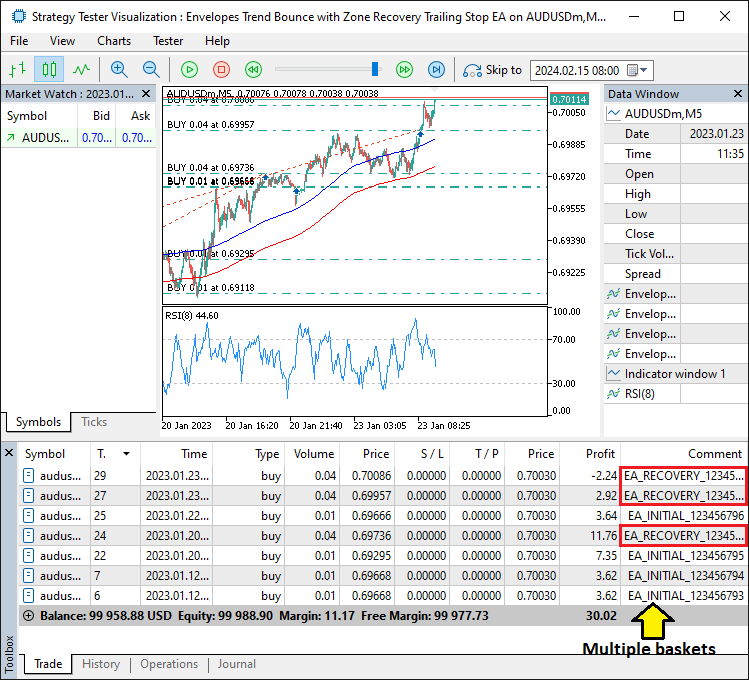The width and height of the screenshot is (749, 680).
Task: Adjust the visualization speed slider handle
Action: (375, 69)
